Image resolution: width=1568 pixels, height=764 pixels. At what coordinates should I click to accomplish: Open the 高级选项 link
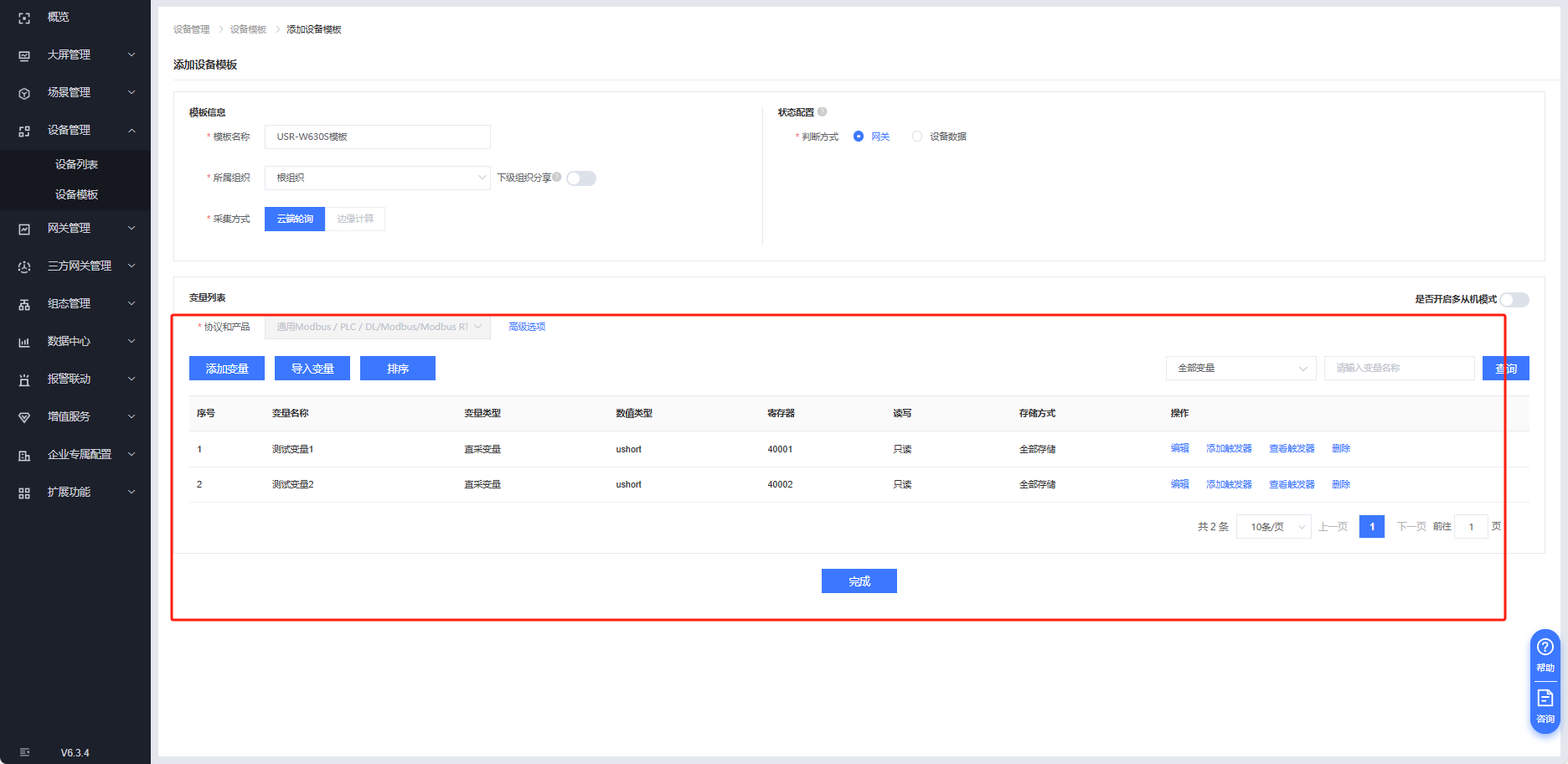527,327
